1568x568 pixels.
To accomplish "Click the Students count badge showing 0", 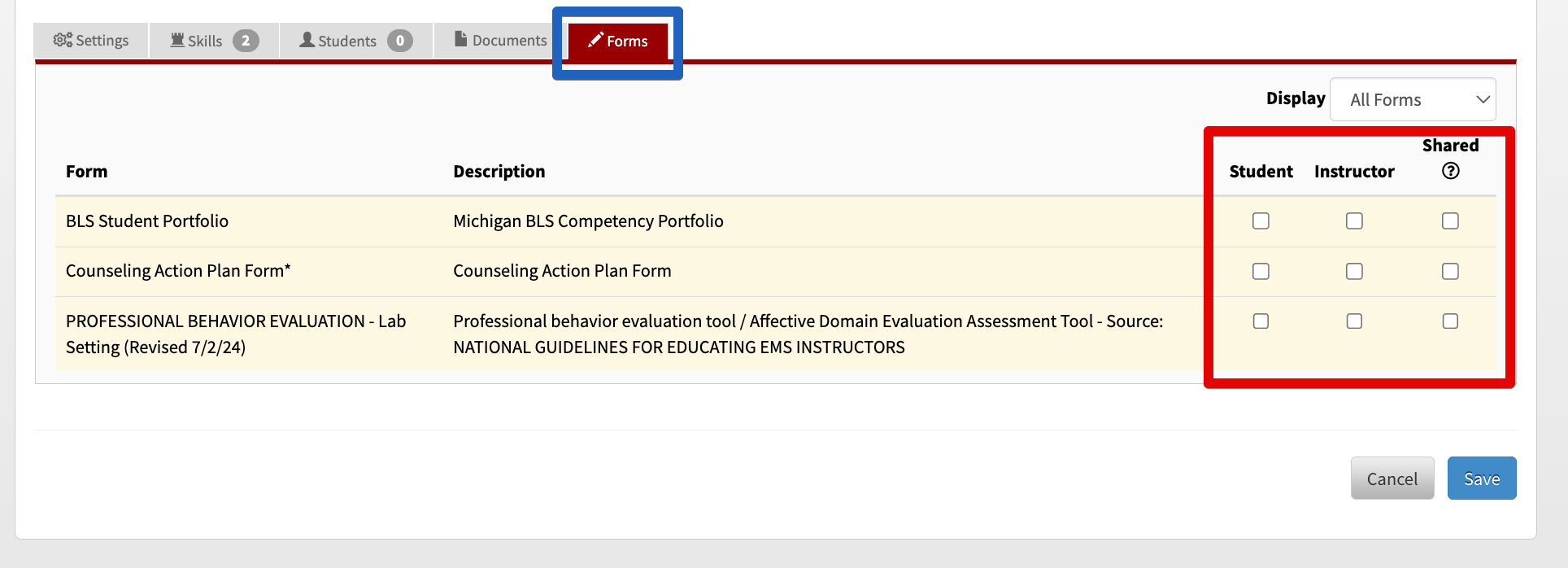I will (400, 41).
